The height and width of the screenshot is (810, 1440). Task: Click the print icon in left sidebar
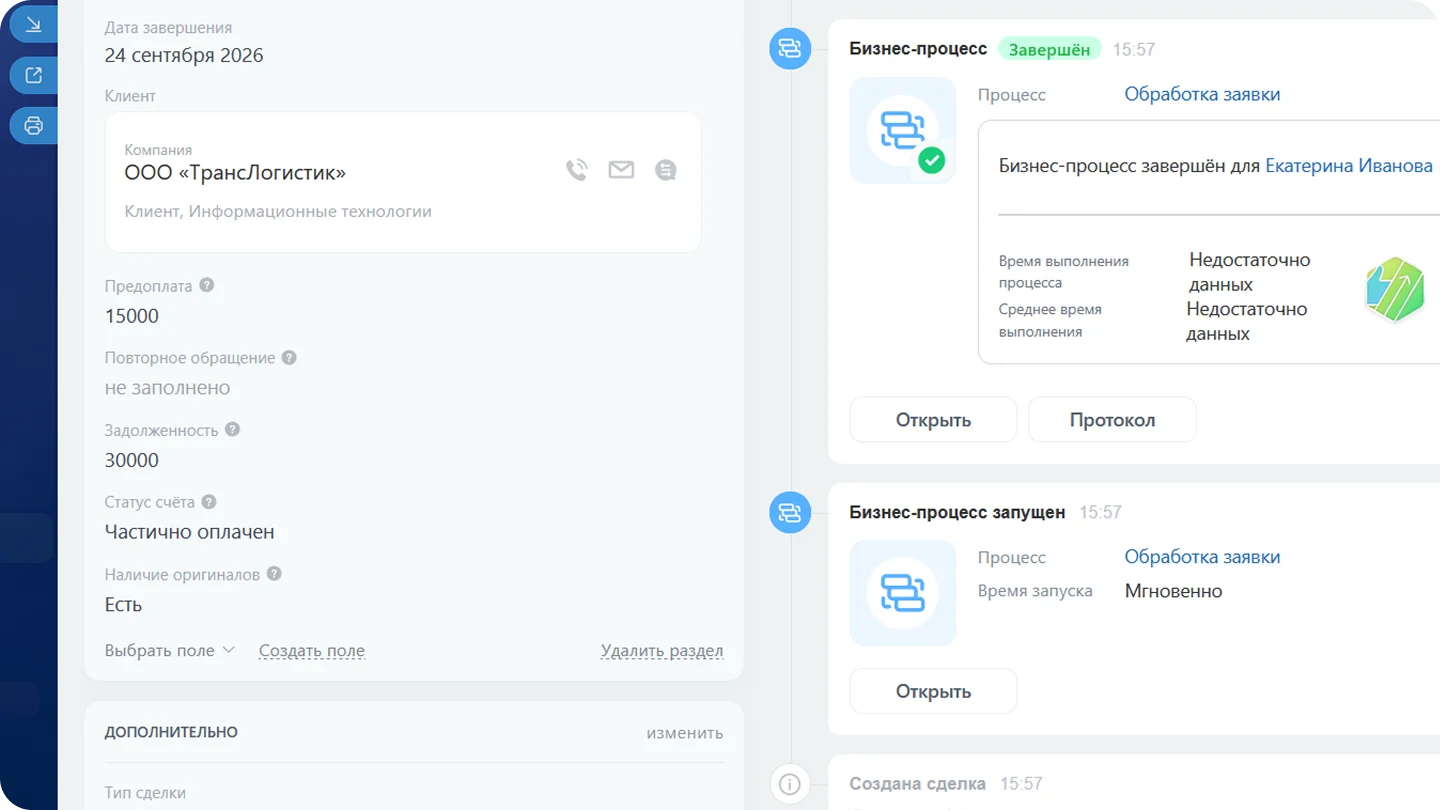pyautogui.click(x=33, y=126)
